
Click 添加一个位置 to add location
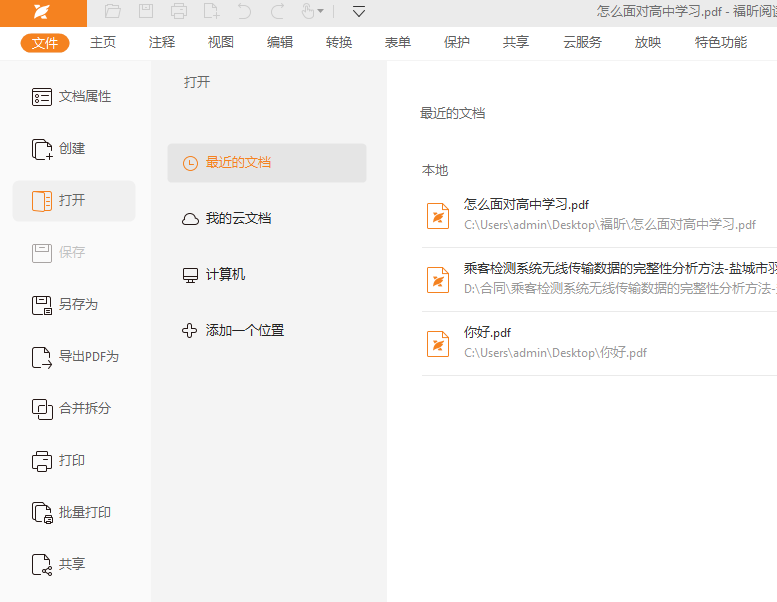pos(245,331)
